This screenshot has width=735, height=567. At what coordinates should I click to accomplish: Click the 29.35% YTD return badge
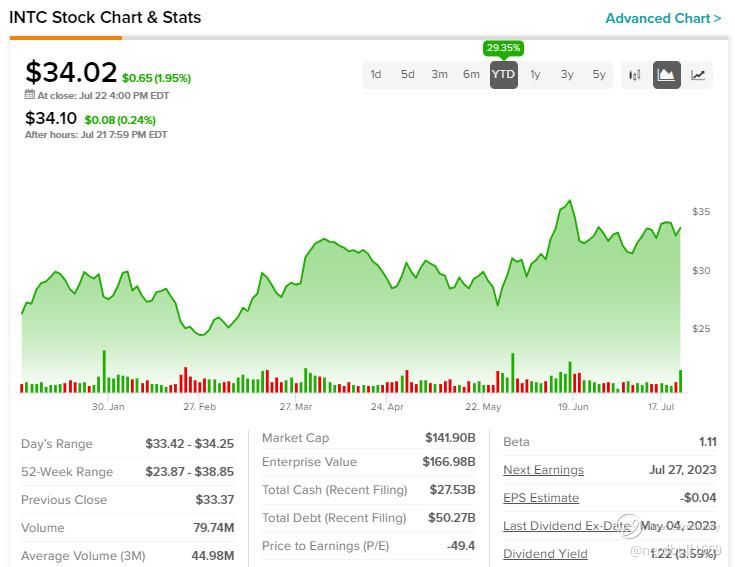pos(503,48)
